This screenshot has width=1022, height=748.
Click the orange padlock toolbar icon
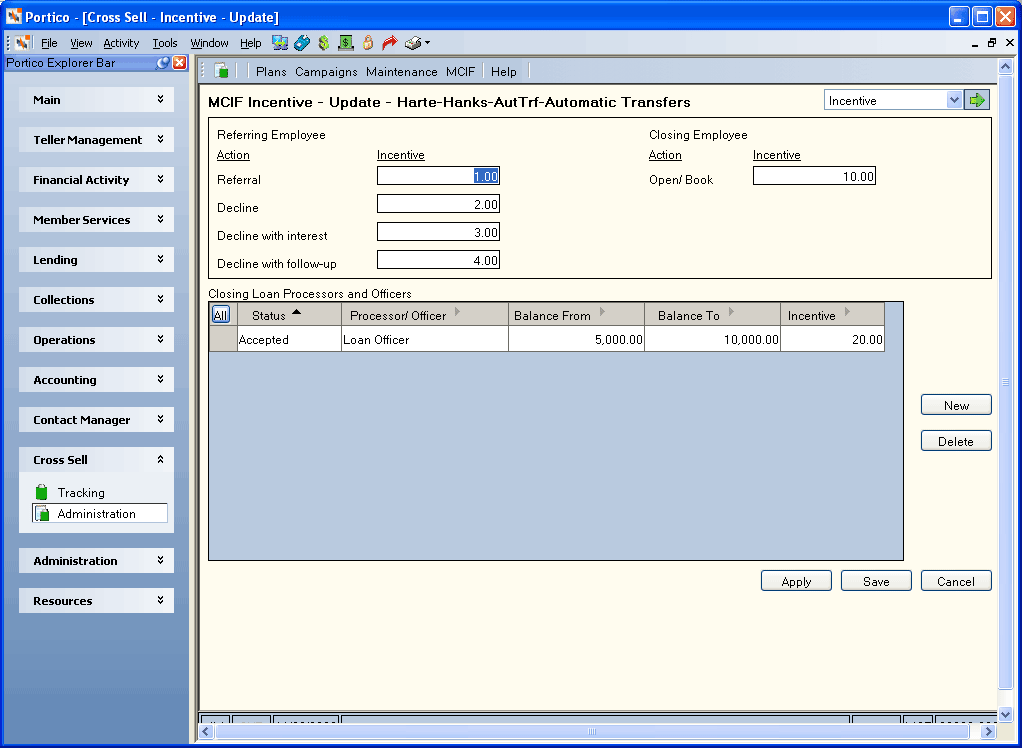368,43
